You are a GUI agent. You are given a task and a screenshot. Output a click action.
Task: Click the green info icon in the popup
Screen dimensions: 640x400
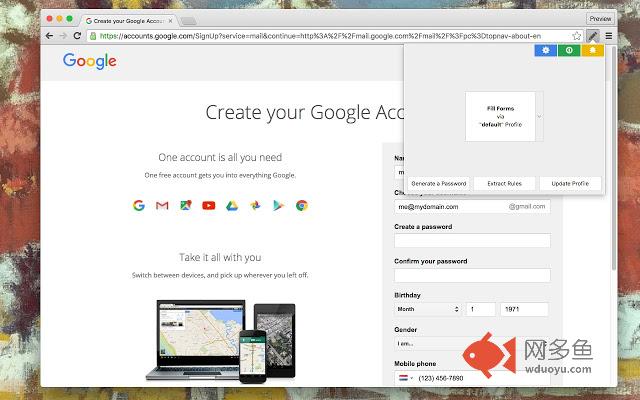[x=569, y=50]
